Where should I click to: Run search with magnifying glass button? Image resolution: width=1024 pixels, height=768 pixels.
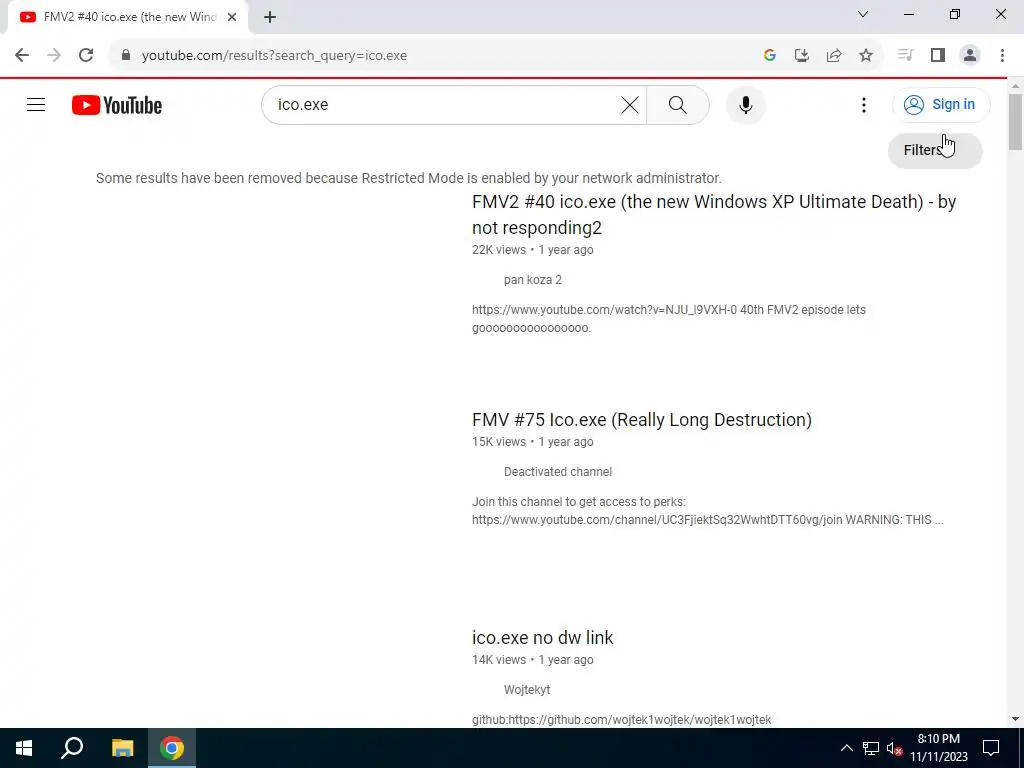pos(677,104)
